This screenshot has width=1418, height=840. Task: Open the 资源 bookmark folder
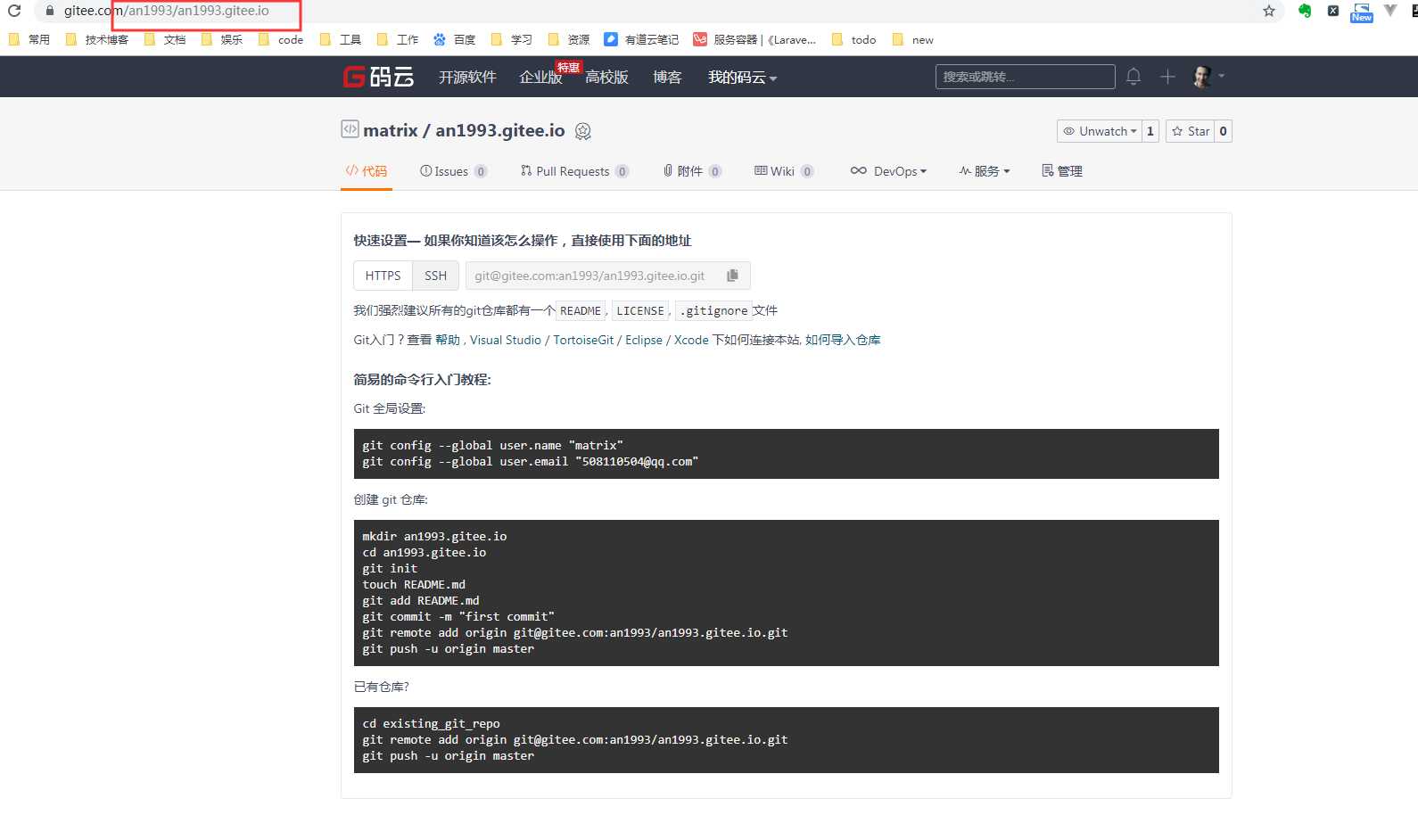point(569,39)
